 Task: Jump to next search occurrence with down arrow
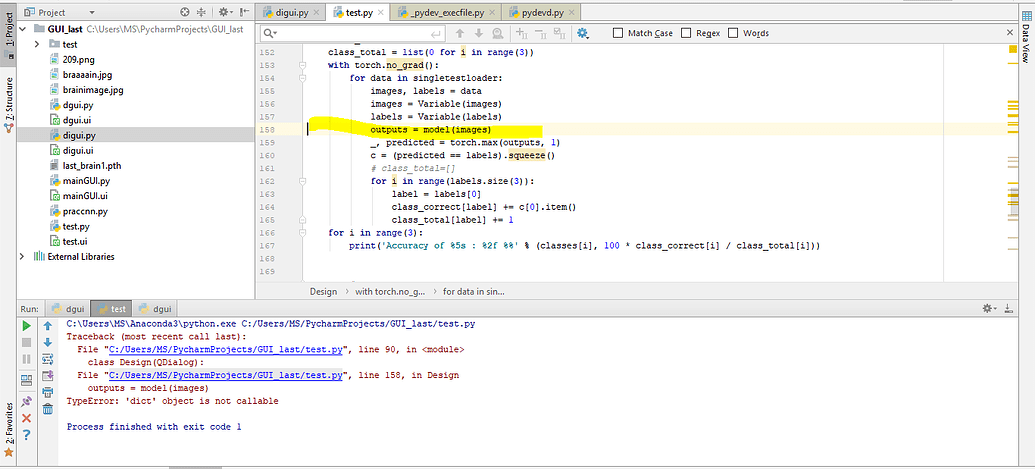(x=478, y=34)
